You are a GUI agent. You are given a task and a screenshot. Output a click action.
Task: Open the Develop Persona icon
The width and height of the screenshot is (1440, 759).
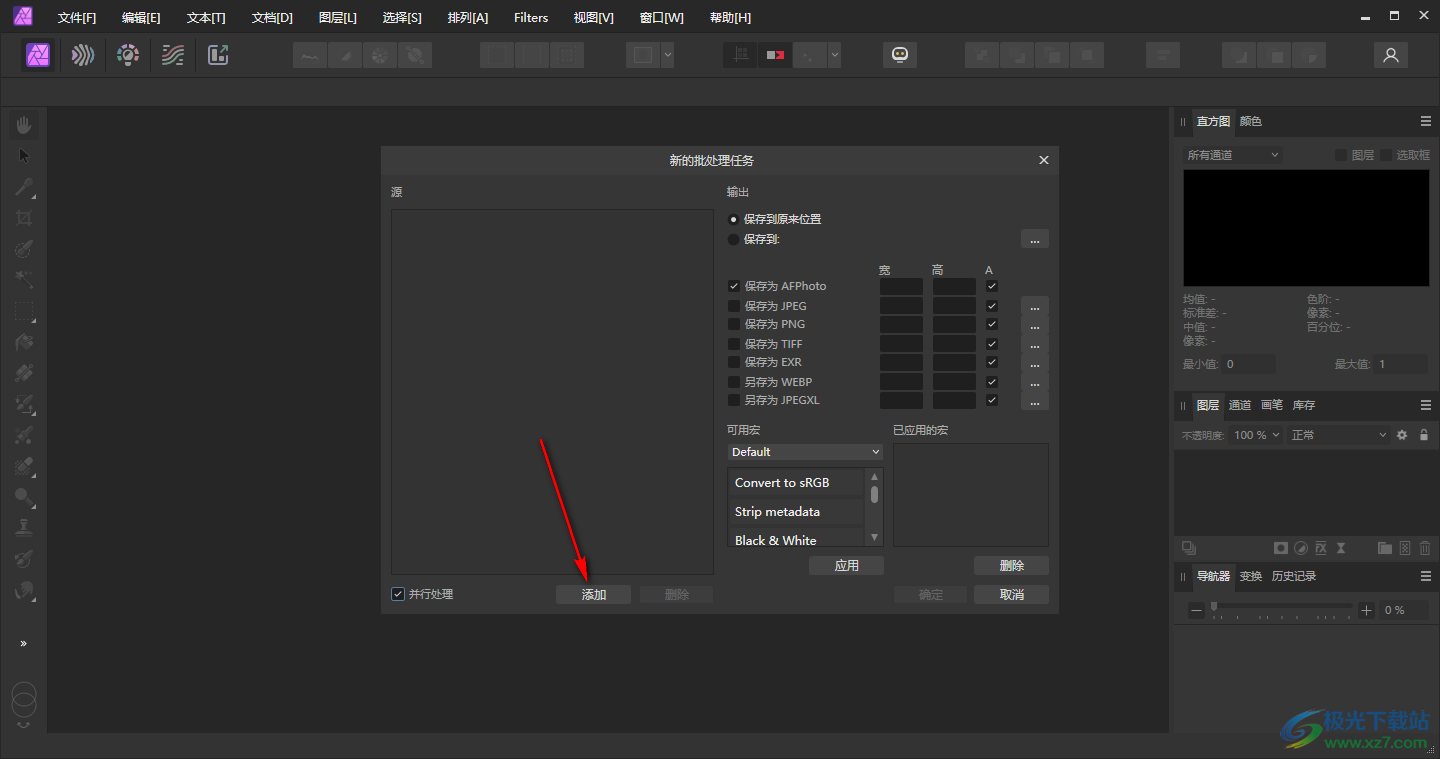click(128, 55)
